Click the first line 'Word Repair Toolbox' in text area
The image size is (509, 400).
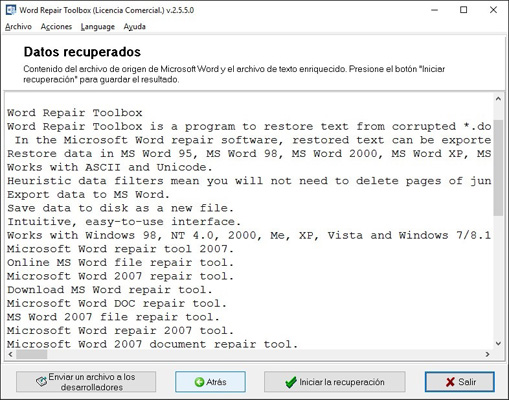(75, 113)
